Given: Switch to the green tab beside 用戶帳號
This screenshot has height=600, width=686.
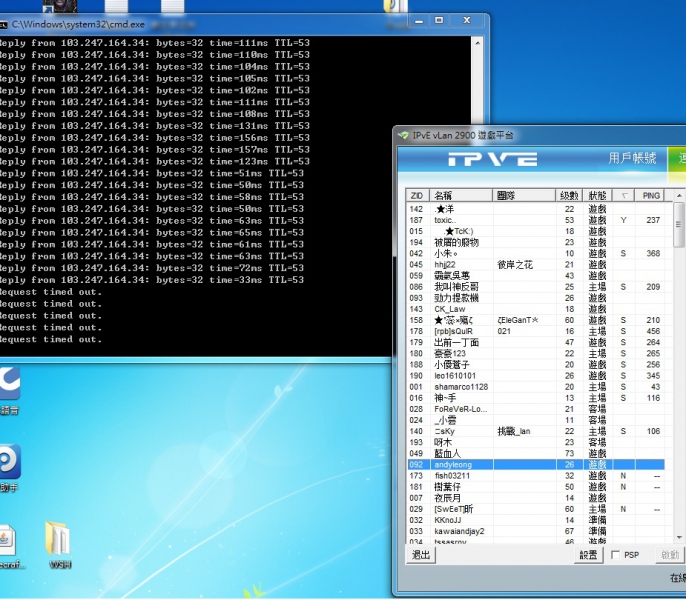Looking at the screenshot, I should point(680,159).
